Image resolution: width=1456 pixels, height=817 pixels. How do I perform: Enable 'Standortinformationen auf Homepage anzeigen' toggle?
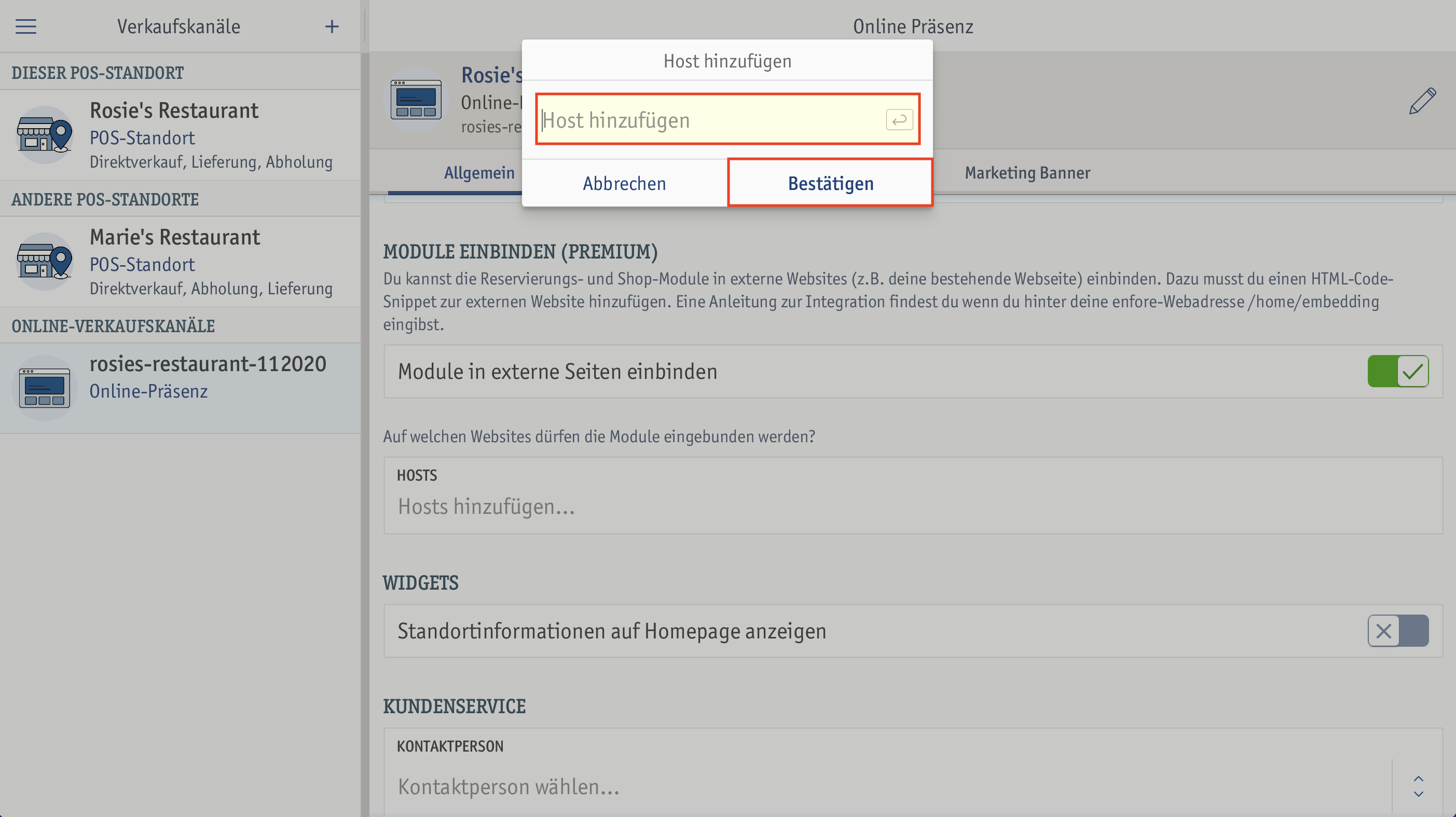1398,631
